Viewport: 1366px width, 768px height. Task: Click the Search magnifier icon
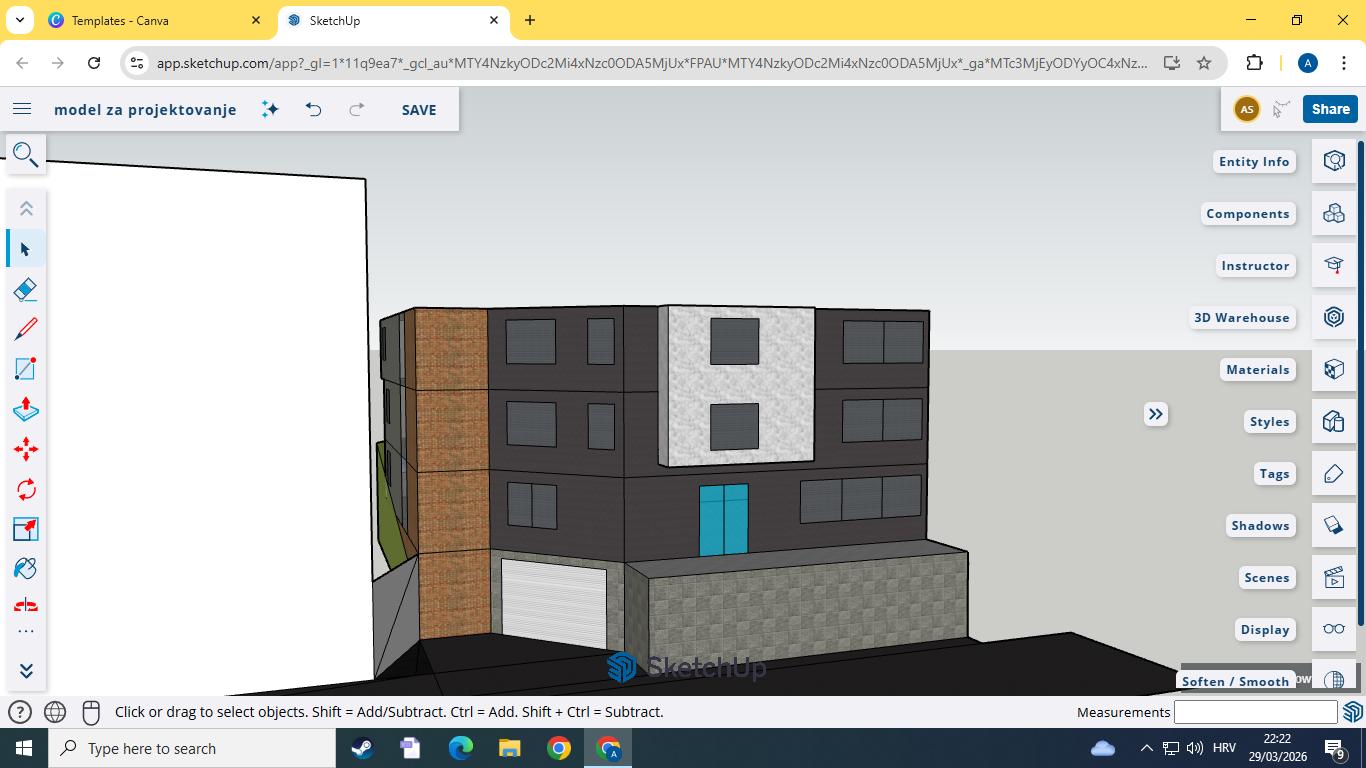tap(25, 155)
